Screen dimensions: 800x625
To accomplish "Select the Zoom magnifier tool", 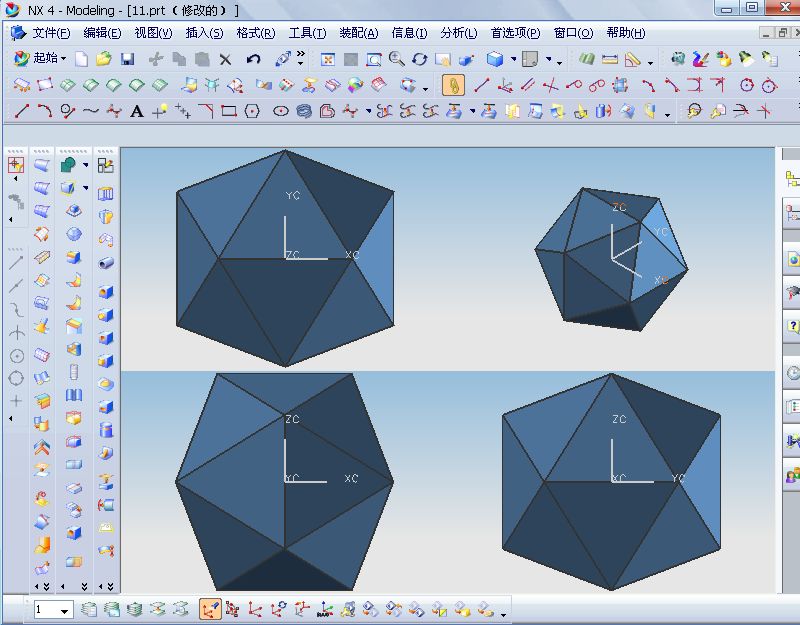I will [396, 59].
